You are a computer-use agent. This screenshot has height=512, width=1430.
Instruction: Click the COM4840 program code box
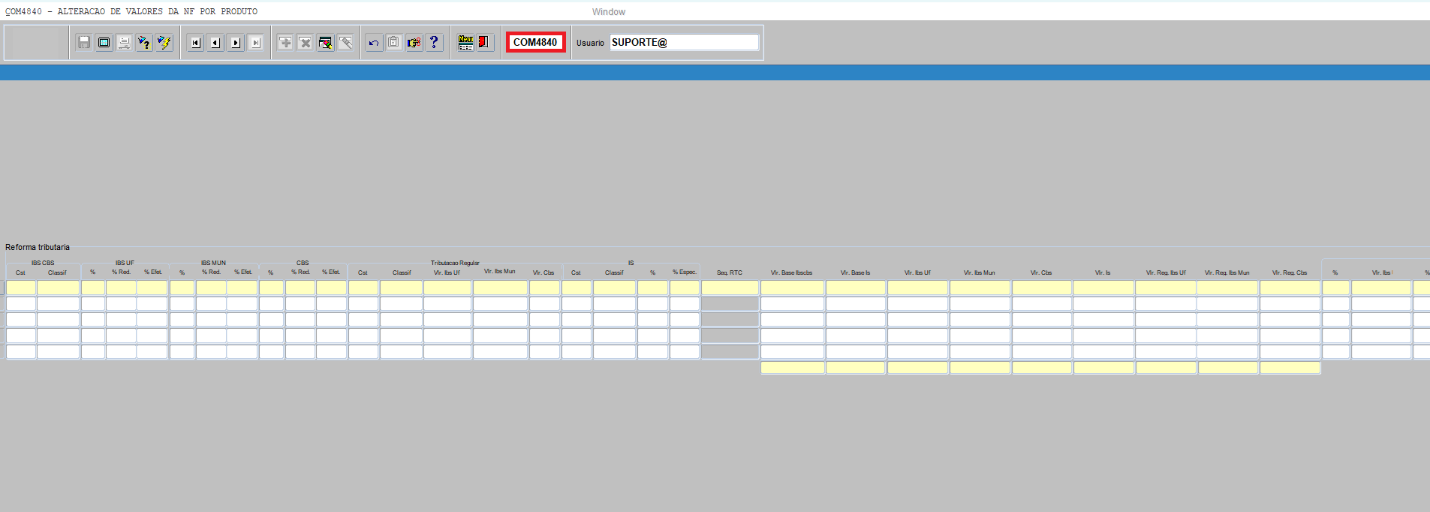[x=535, y=42]
